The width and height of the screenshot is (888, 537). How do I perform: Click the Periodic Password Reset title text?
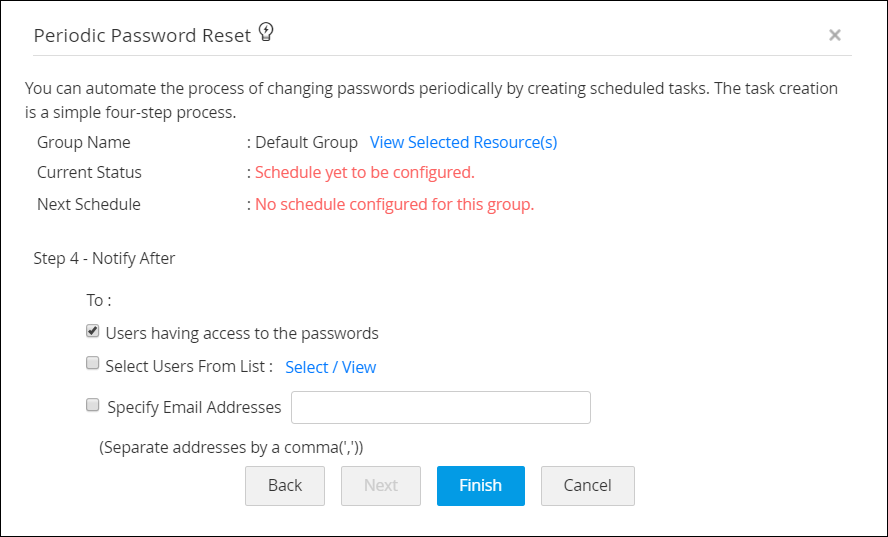pos(142,35)
